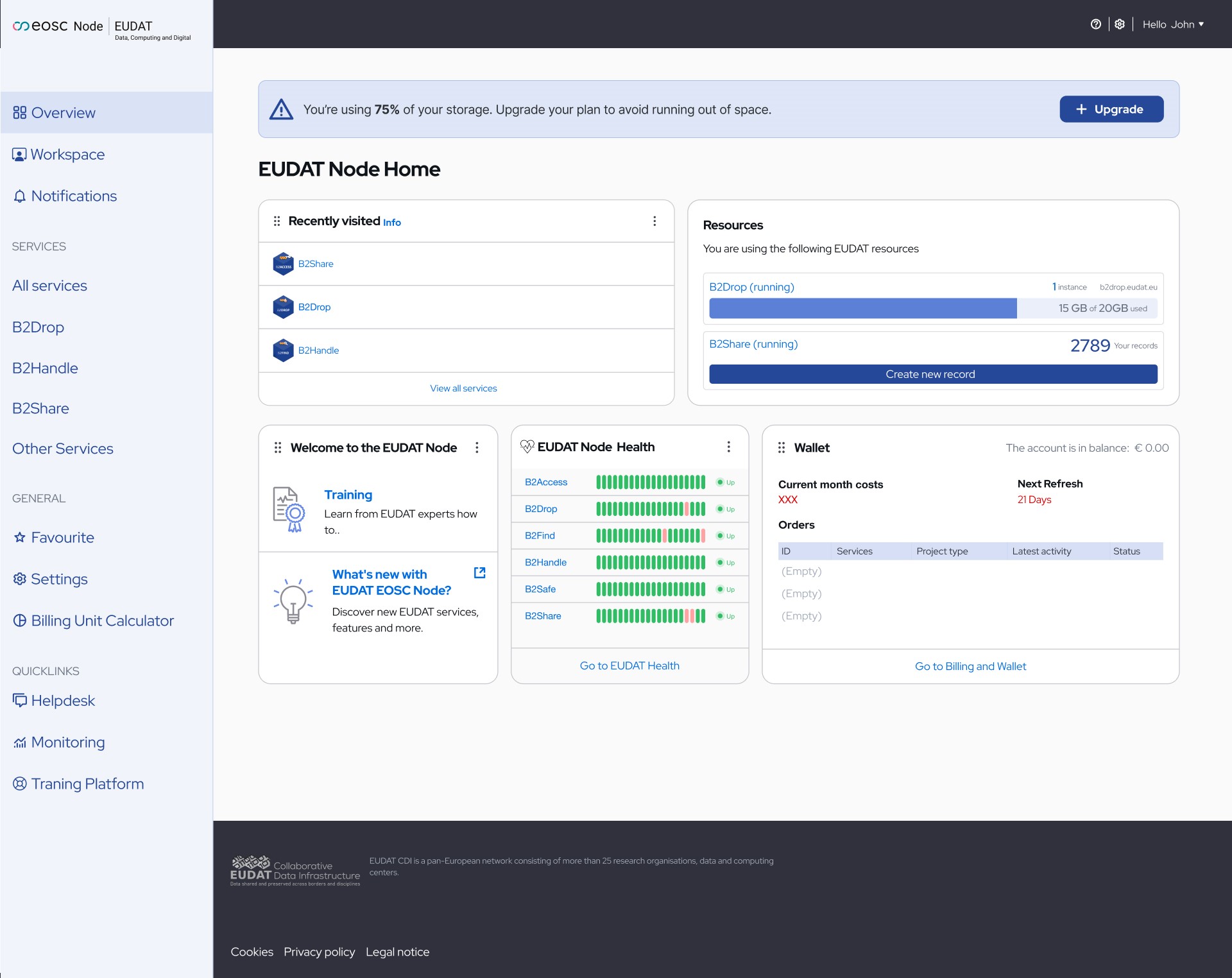Open settings gear icon in top bar

pos(1120,24)
